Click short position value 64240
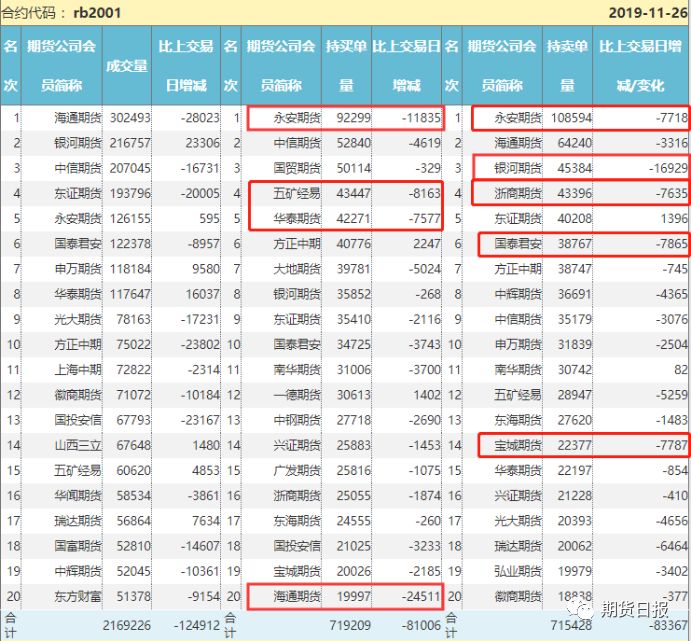 [x=575, y=143]
